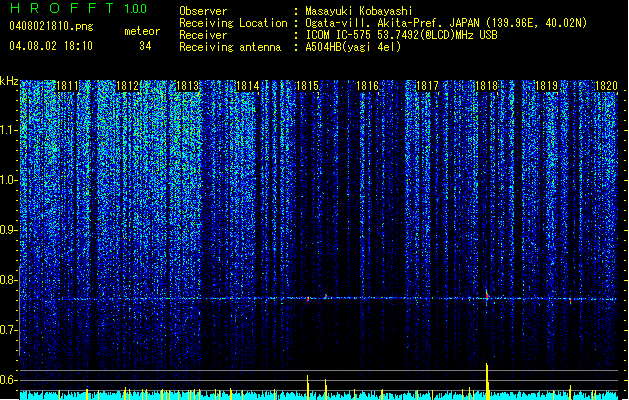This screenshot has width=629, height=400.
Task: Click the red meteor echo near 1818
Action: pyautogui.click(x=487, y=296)
